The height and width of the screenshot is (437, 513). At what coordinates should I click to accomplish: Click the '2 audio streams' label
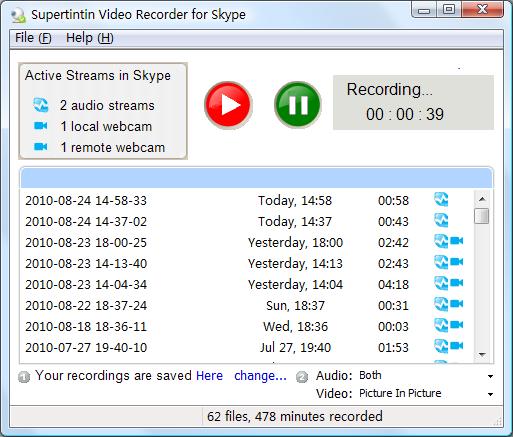(x=107, y=105)
